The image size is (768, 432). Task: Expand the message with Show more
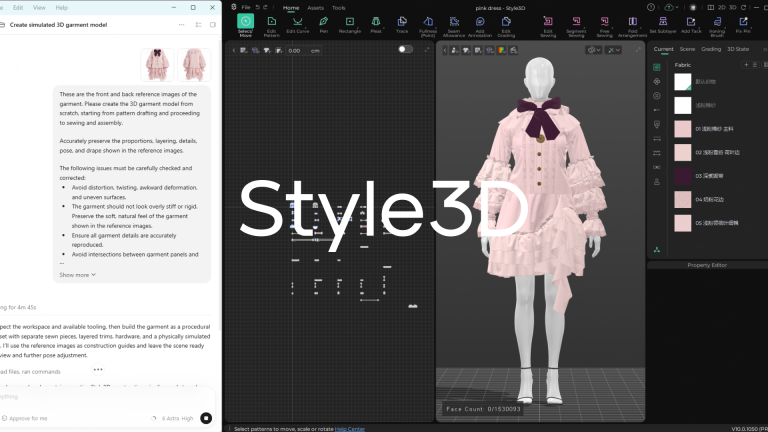(77, 275)
